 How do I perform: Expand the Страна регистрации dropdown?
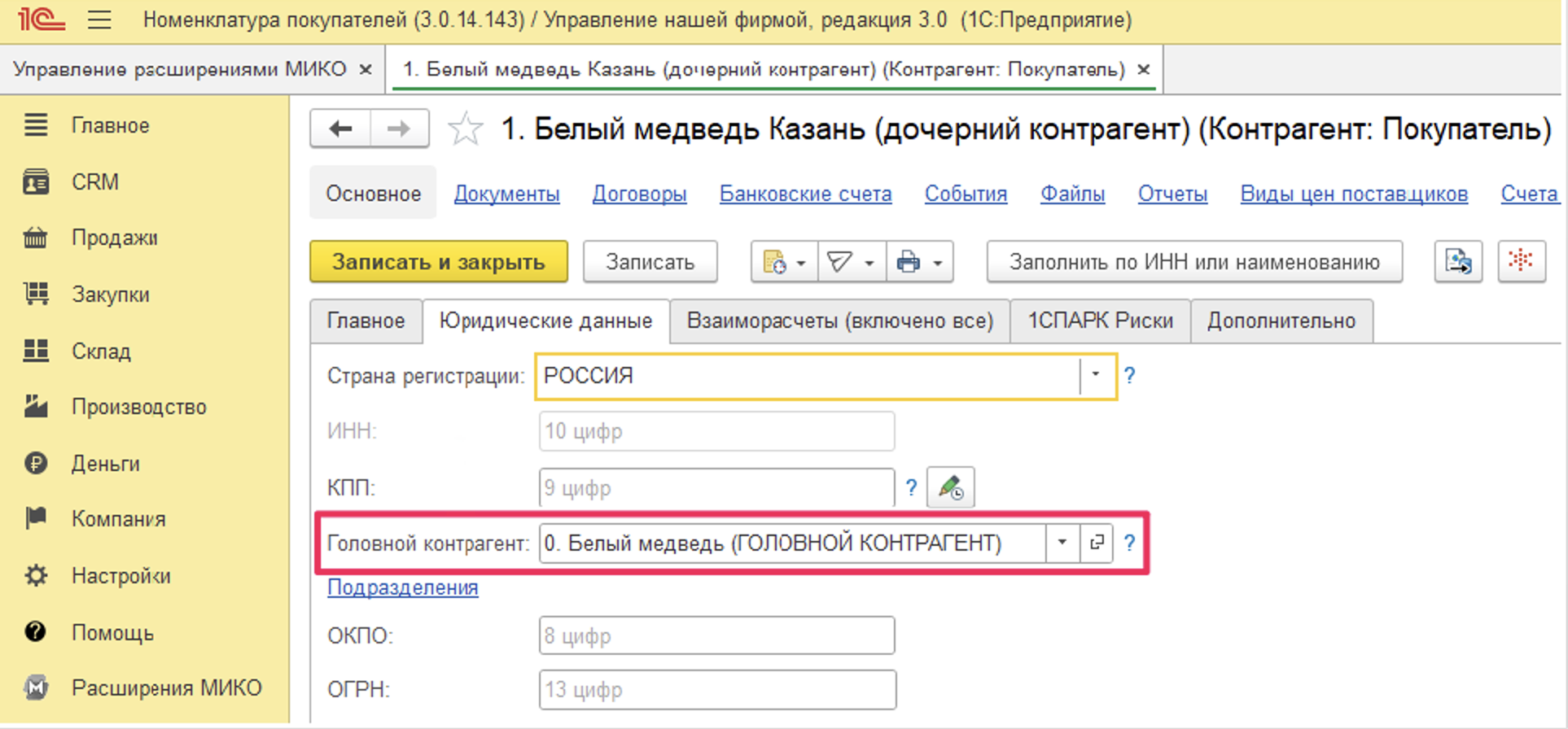click(1096, 375)
